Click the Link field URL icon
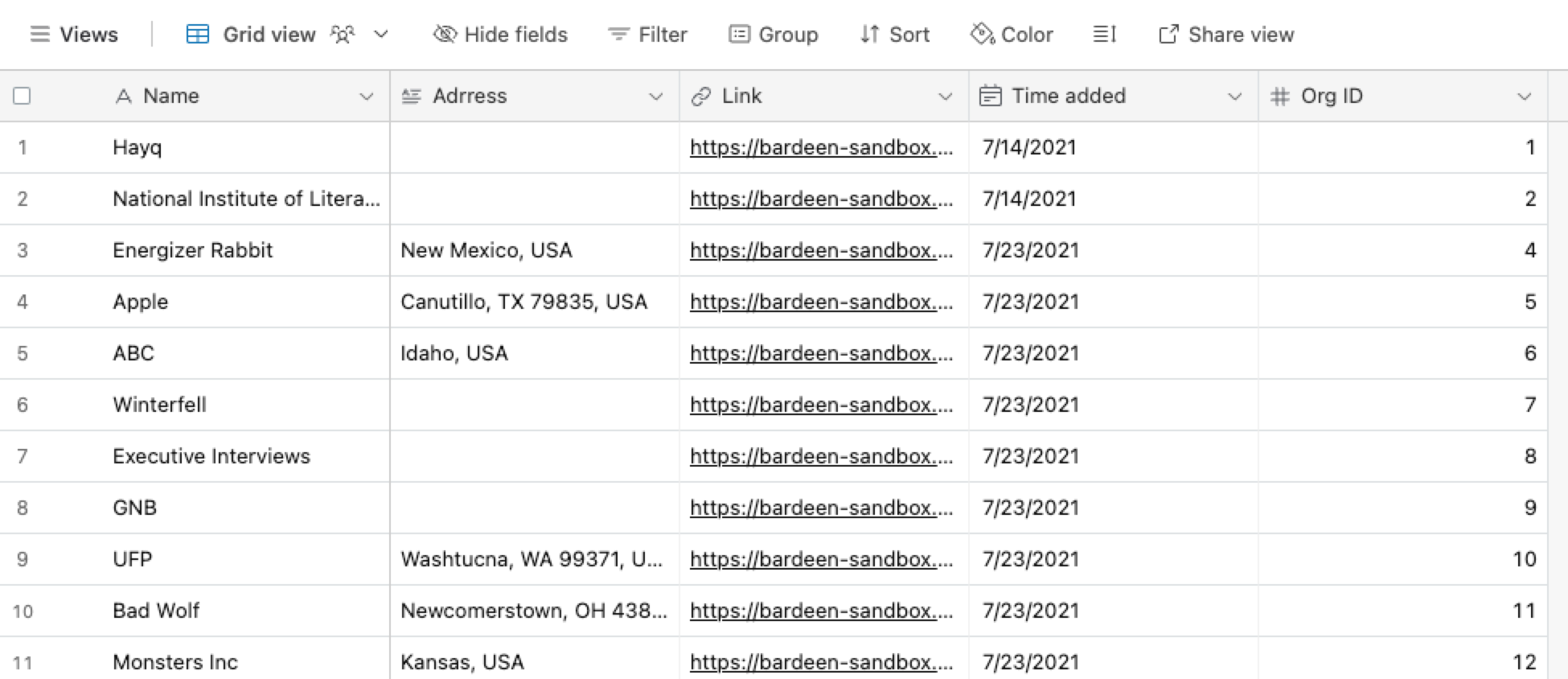This screenshot has height=679, width=1568. point(701,97)
